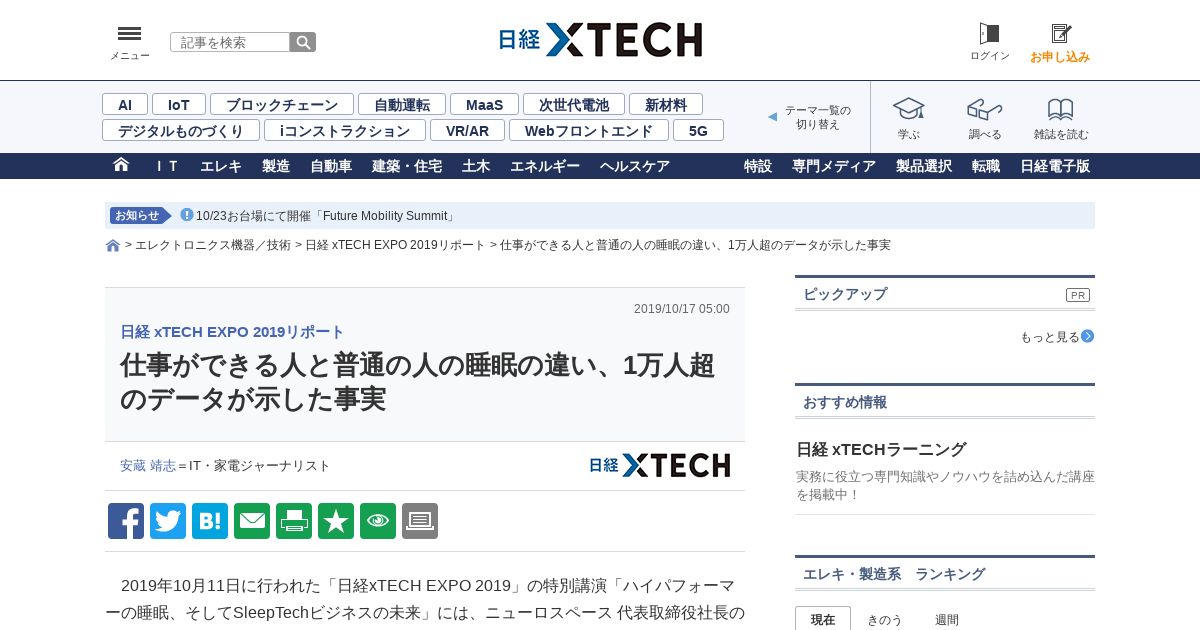Click the login door icon
Viewport: 1200px width, 630px height.
click(x=989, y=33)
